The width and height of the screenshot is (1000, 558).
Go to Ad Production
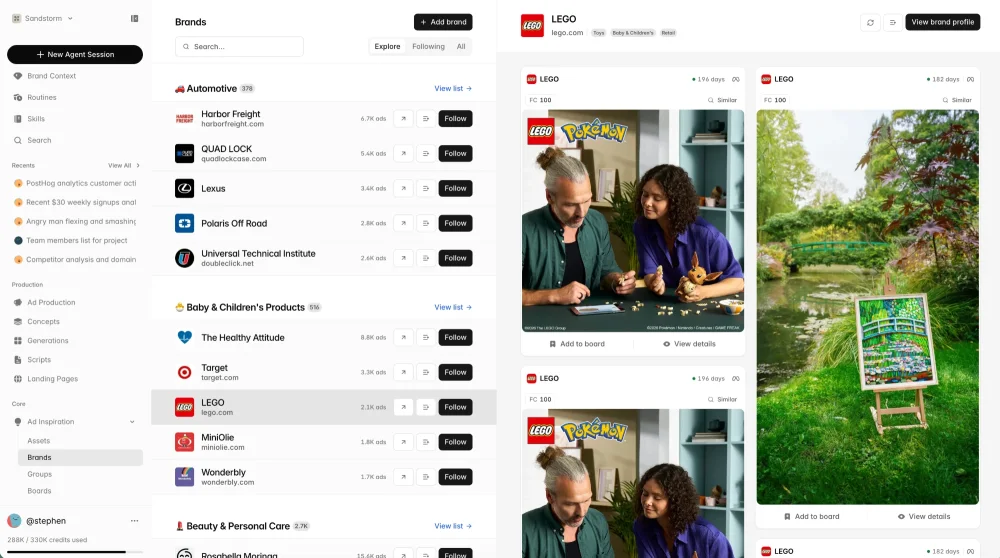[51, 302]
